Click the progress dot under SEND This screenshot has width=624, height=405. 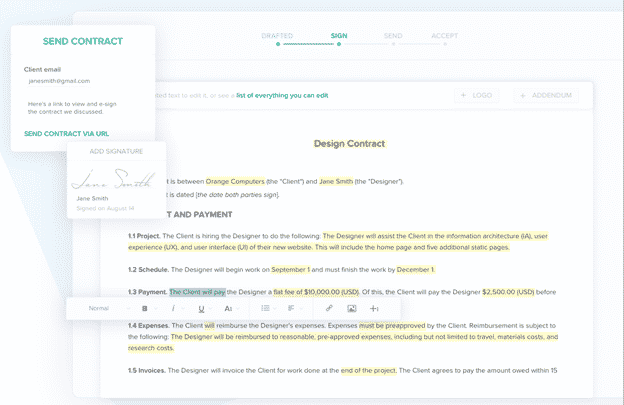393,44
